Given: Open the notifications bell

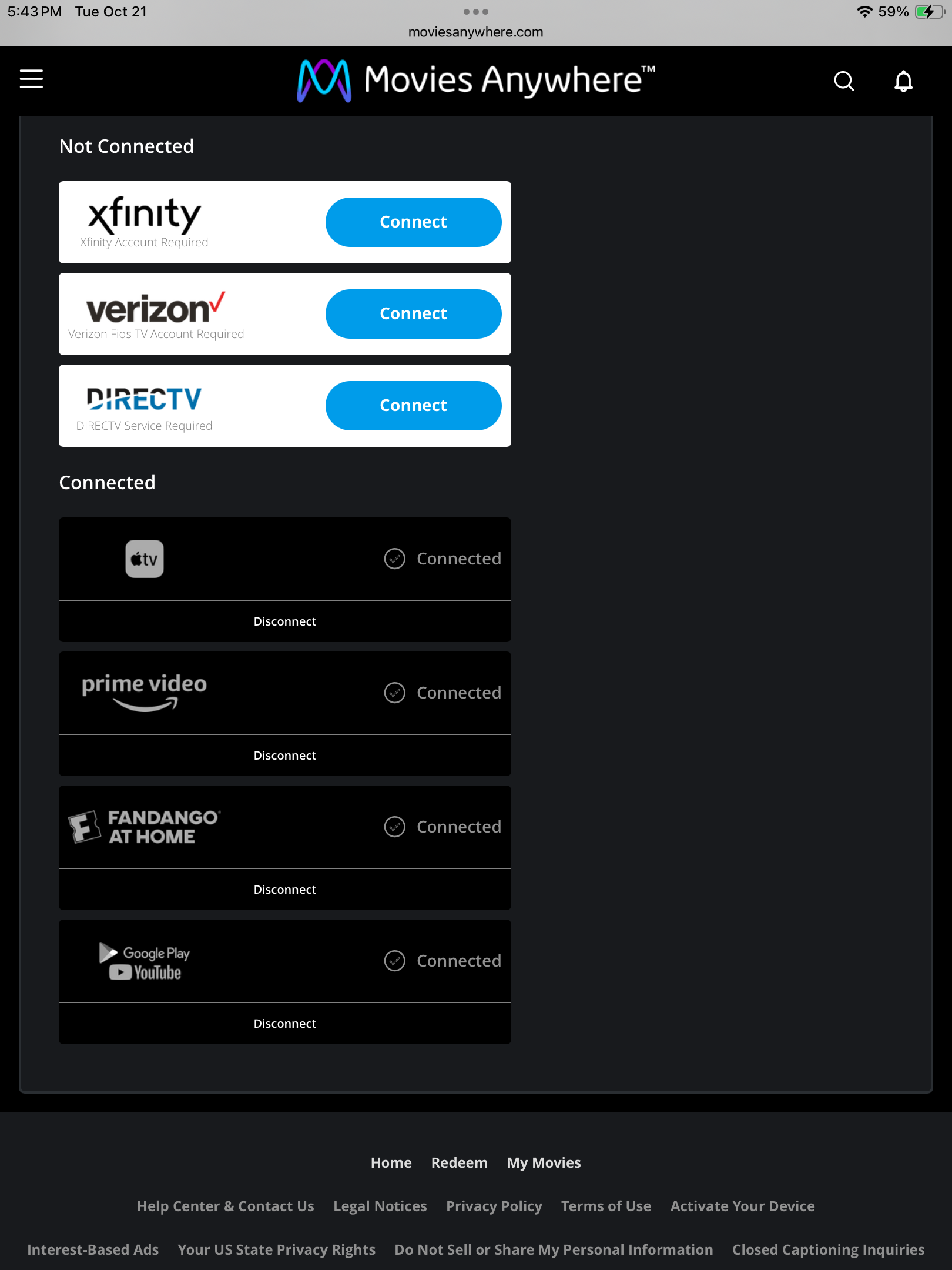Looking at the screenshot, I should pyautogui.click(x=903, y=81).
